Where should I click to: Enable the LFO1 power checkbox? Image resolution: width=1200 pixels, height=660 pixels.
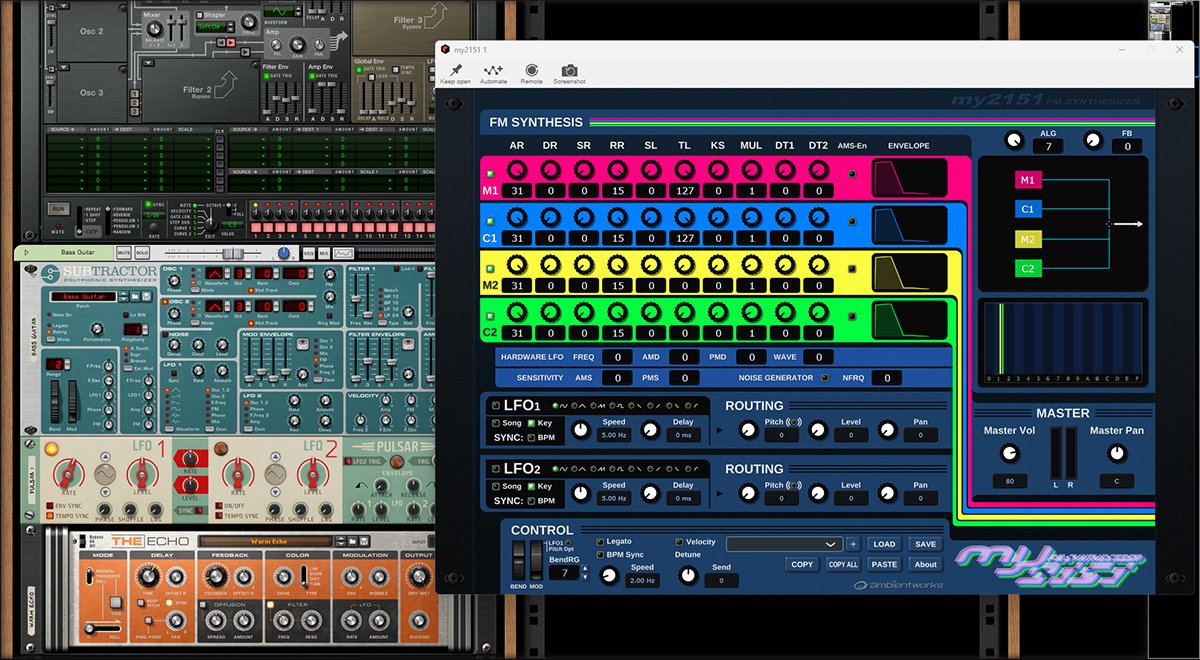tap(496, 406)
